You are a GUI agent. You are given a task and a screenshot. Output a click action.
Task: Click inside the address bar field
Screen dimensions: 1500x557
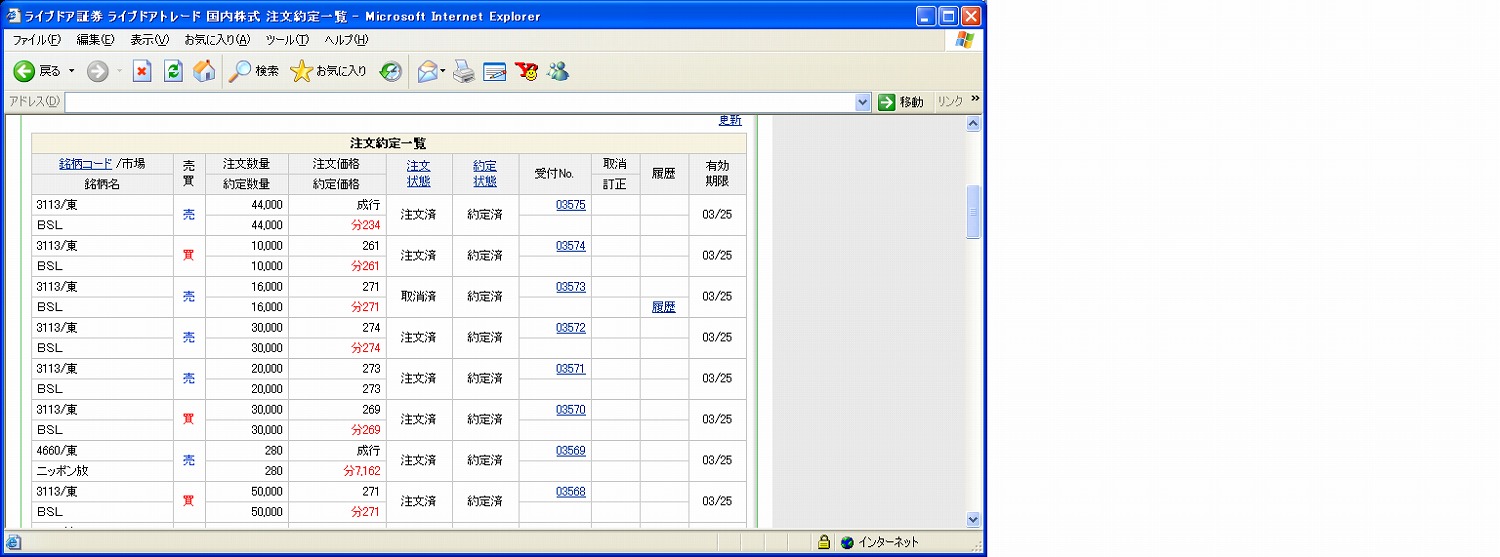[x=460, y=102]
